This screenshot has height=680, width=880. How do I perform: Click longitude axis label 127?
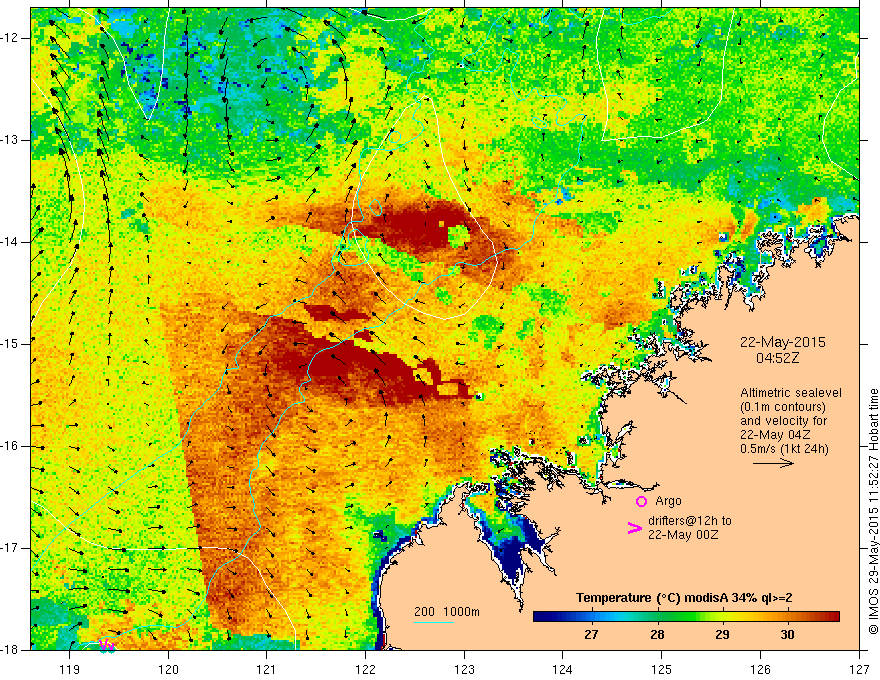click(x=859, y=669)
